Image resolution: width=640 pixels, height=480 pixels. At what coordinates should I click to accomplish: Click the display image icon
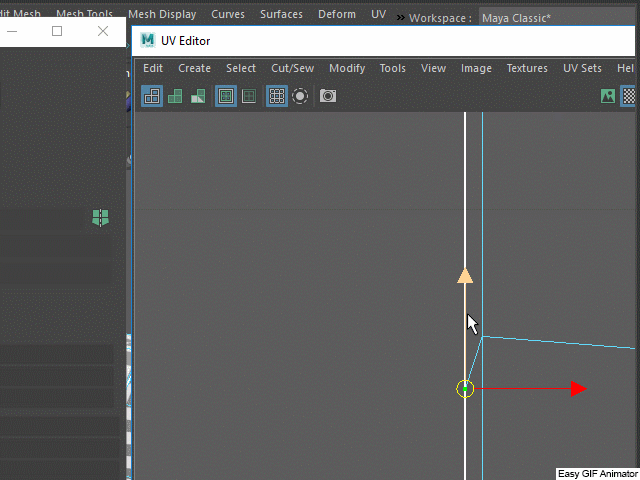608,96
